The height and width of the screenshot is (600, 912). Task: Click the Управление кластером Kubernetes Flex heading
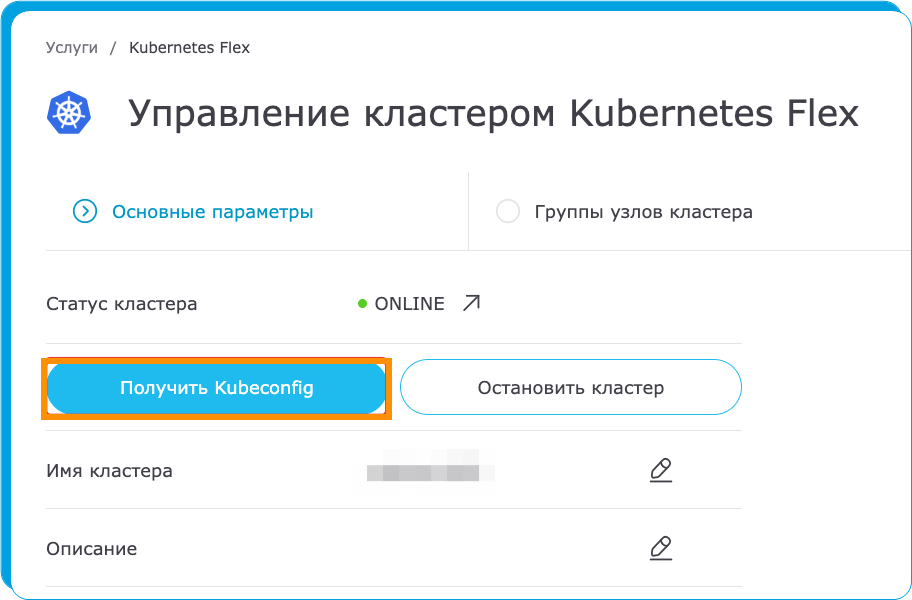click(x=493, y=113)
